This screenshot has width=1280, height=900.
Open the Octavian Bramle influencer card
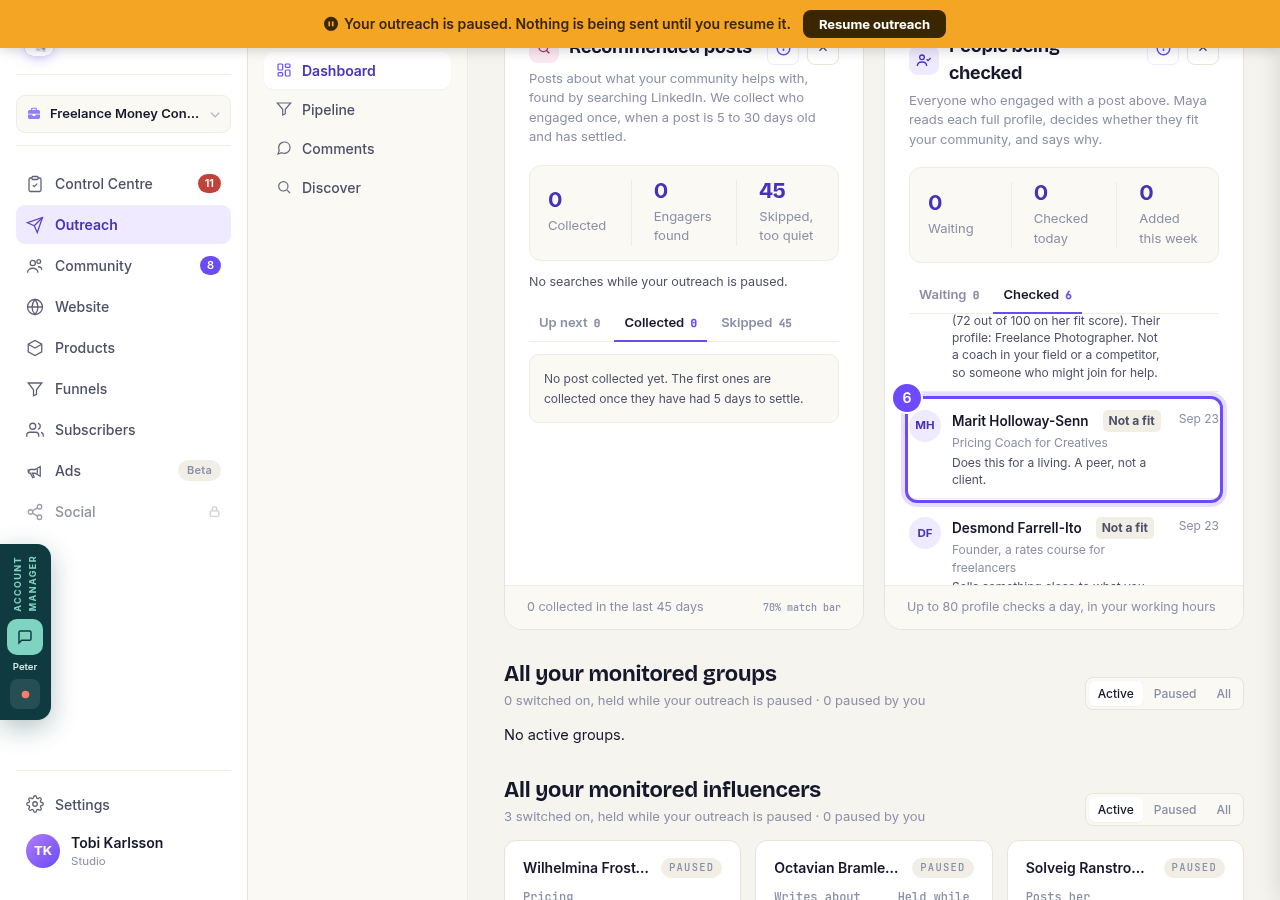tap(873, 870)
